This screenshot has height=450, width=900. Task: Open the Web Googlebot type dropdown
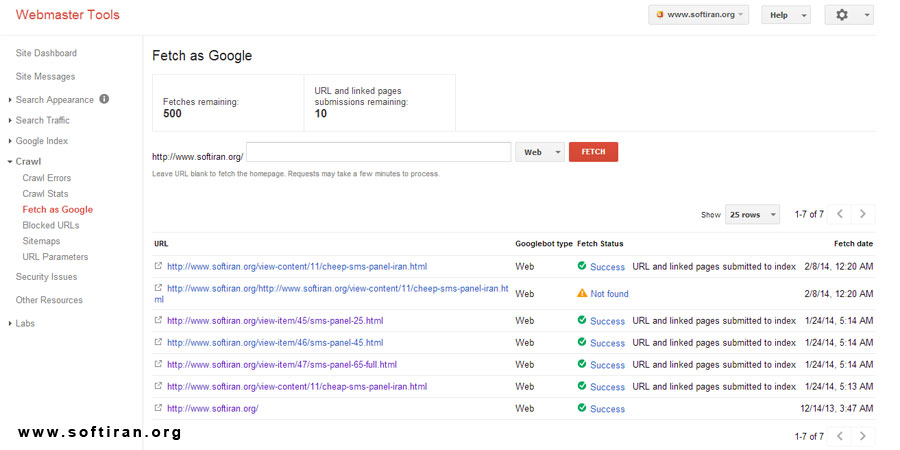tap(540, 152)
